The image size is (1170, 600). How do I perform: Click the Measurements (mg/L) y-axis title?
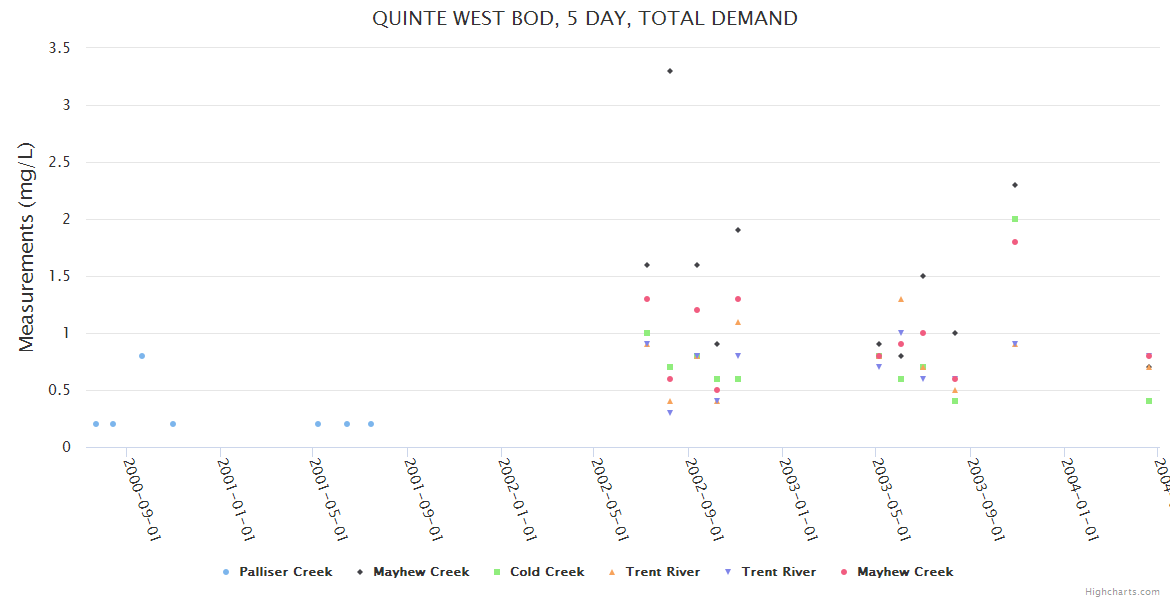point(27,247)
